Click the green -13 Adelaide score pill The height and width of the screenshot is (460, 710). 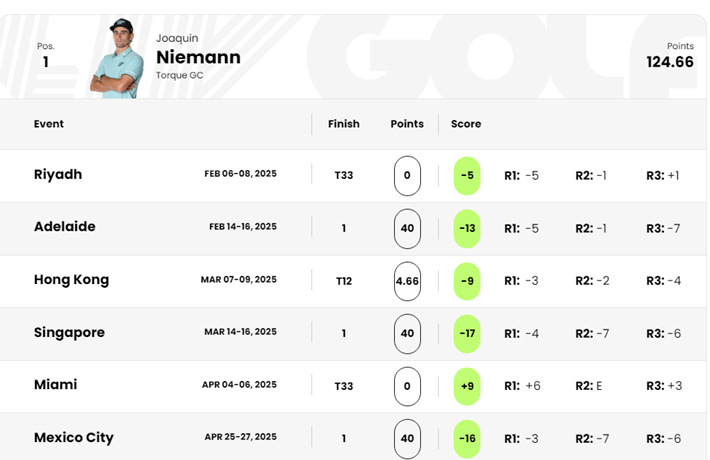coord(467,229)
